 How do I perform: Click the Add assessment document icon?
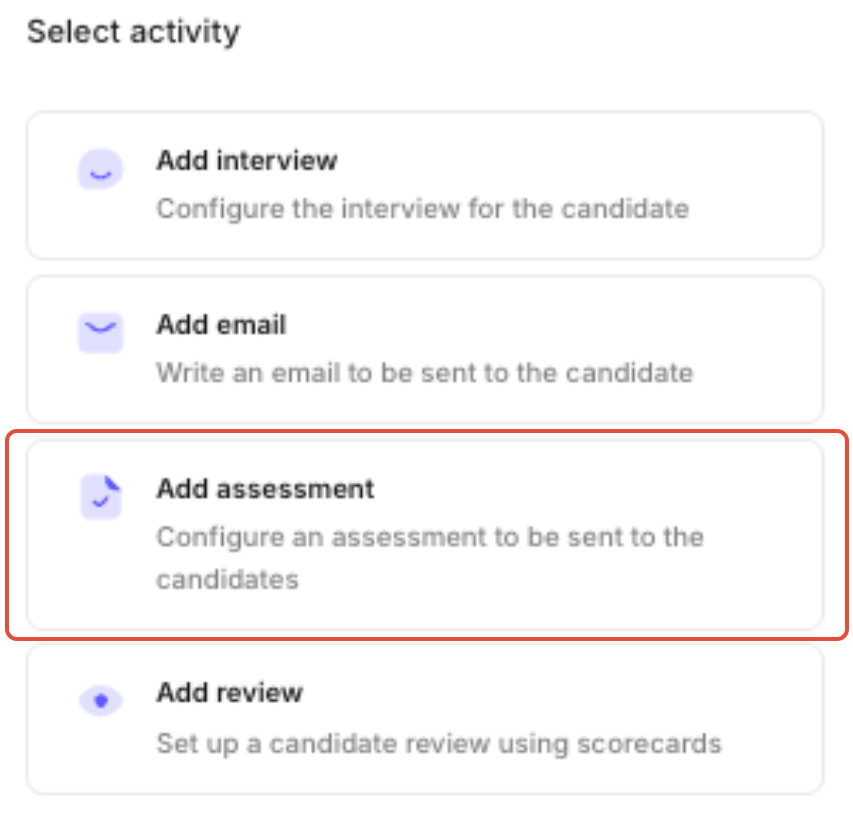(100, 496)
